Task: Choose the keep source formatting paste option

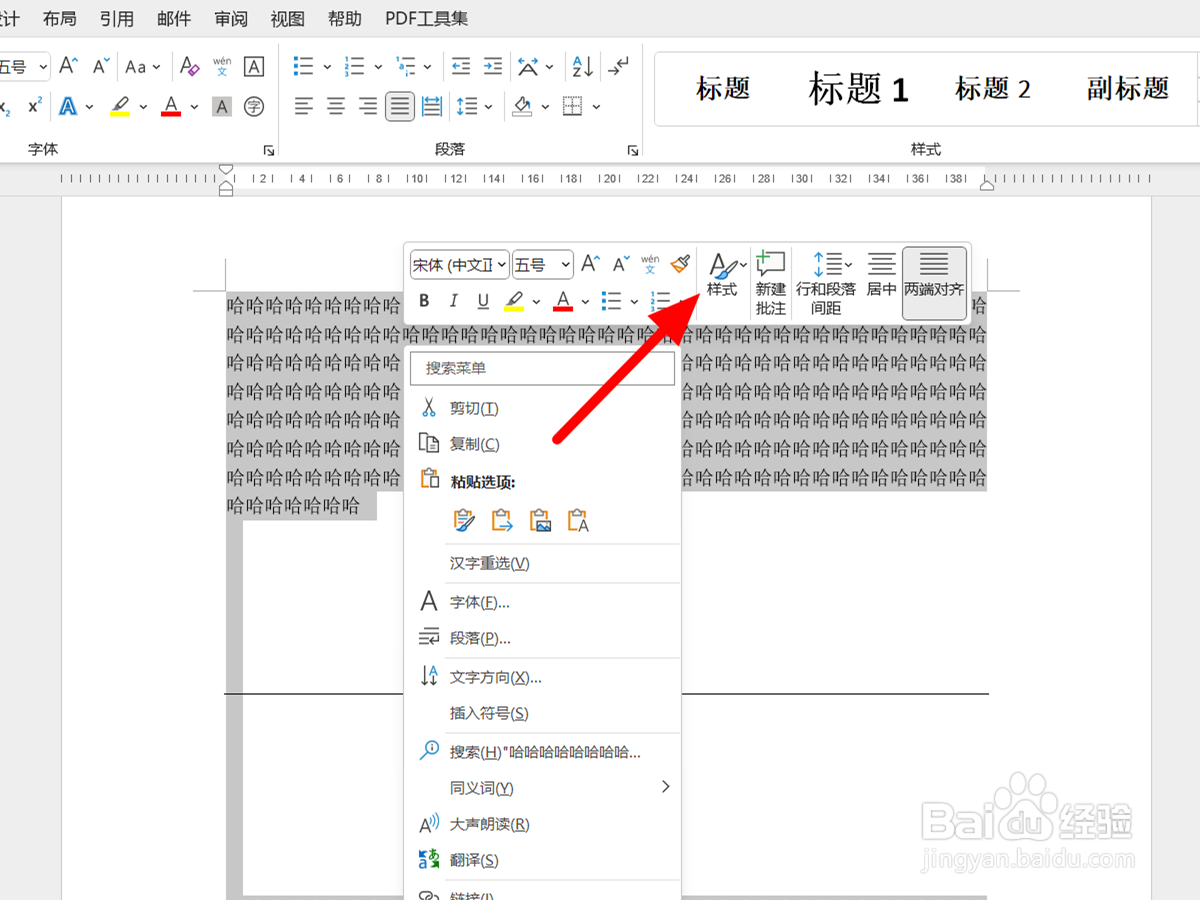Action: point(464,520)
